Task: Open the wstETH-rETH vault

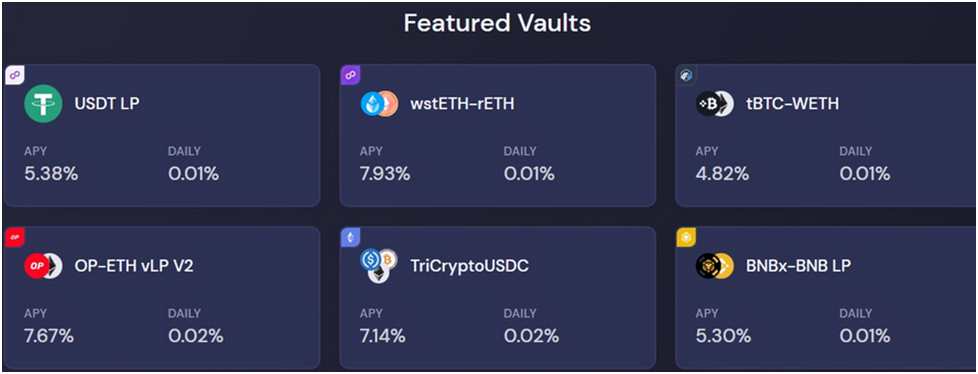Action: click(498, 135)
